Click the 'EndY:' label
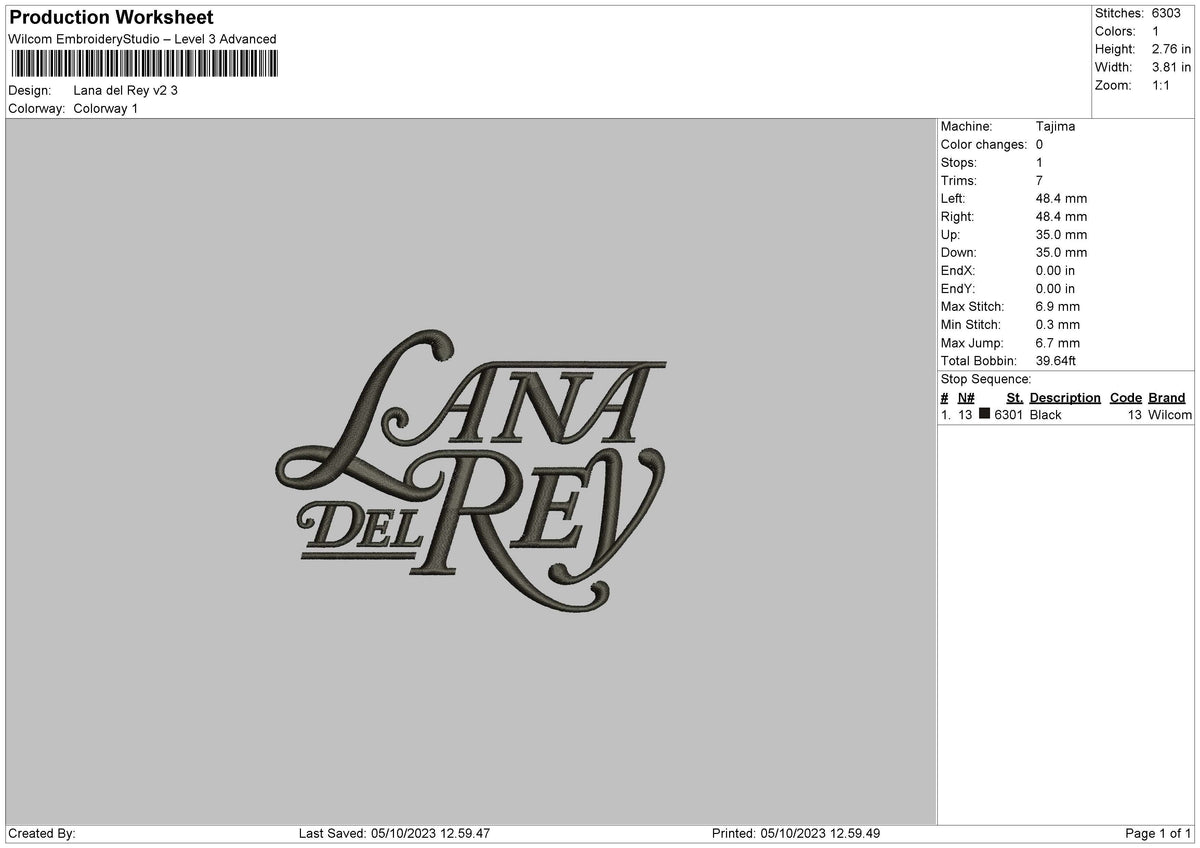This screenshot has width=1200, height=848. [x=957, y=288]
